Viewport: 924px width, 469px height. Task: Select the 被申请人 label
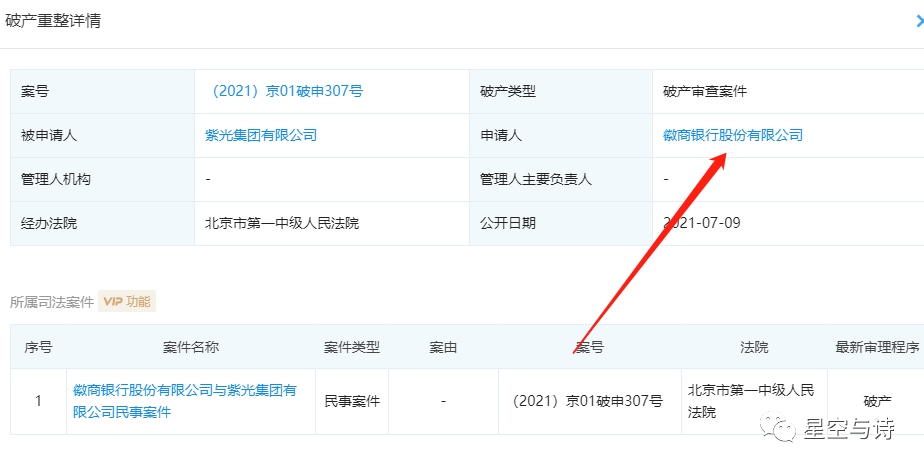[49, 135]
